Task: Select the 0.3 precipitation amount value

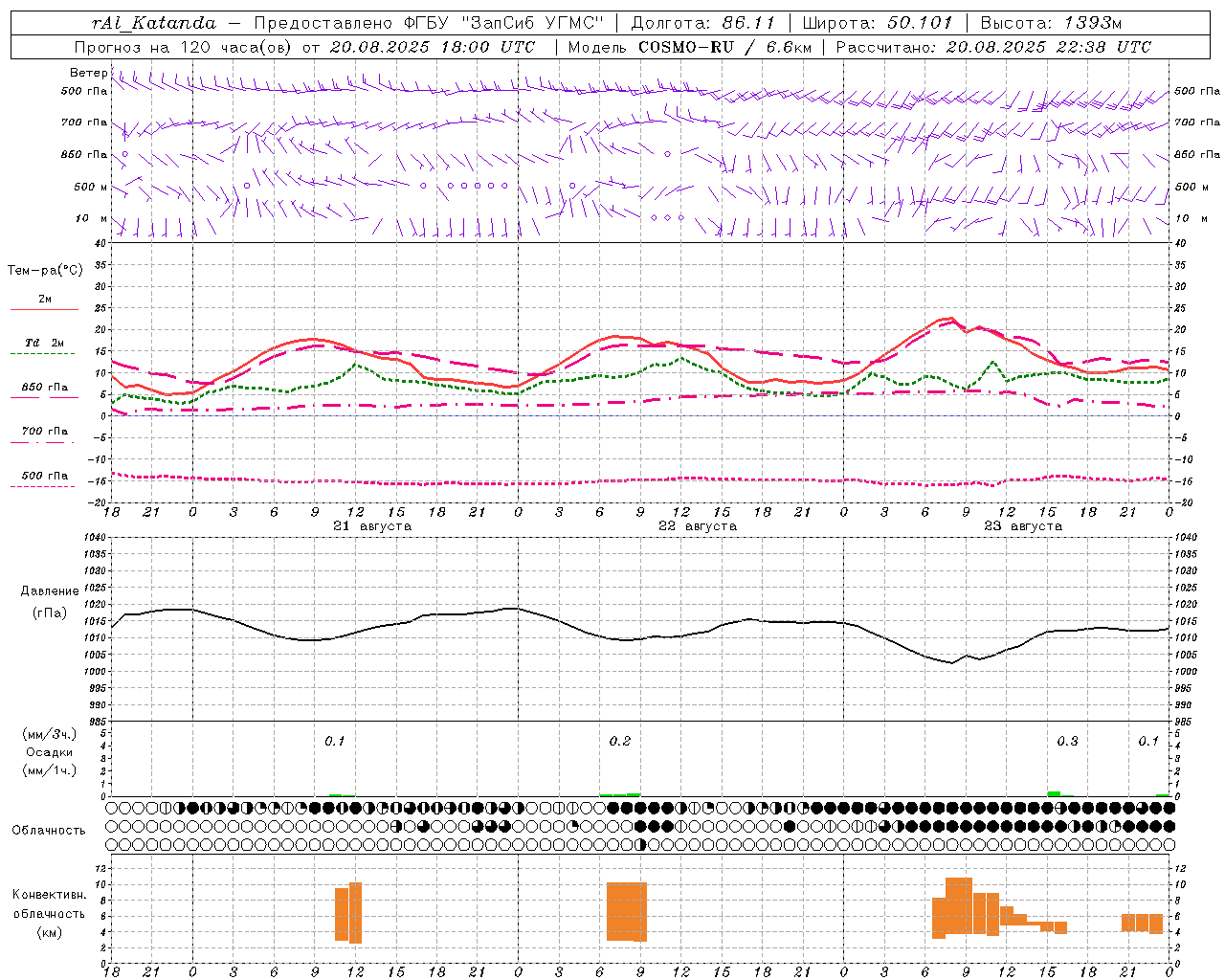Action: 1067,742
